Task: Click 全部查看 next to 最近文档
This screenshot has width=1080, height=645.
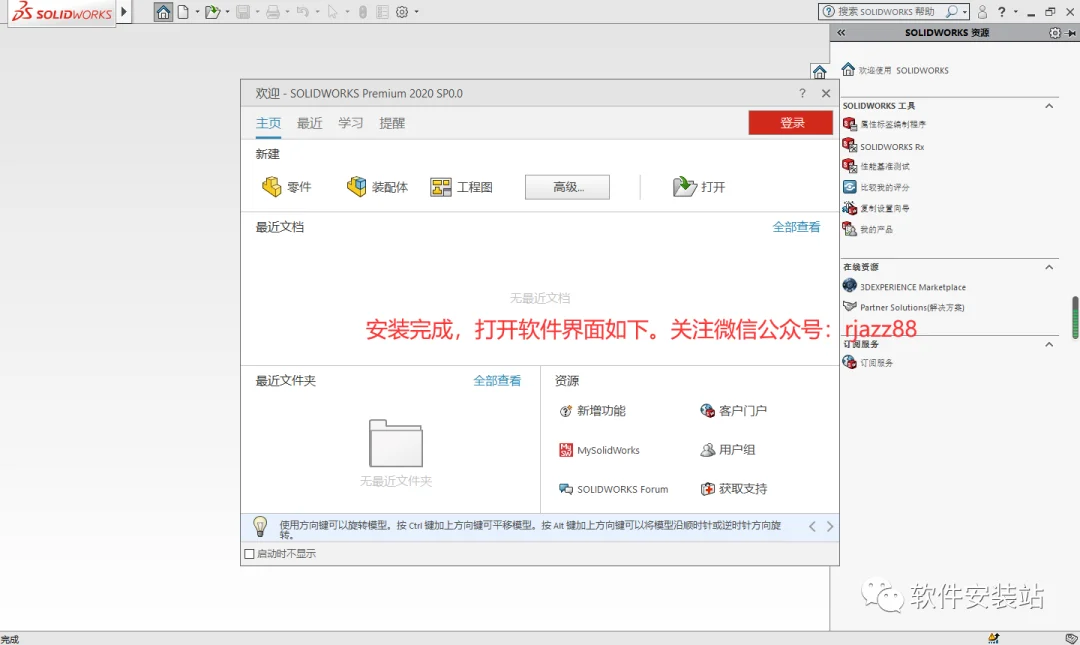Action: click(x=796, y=227)
